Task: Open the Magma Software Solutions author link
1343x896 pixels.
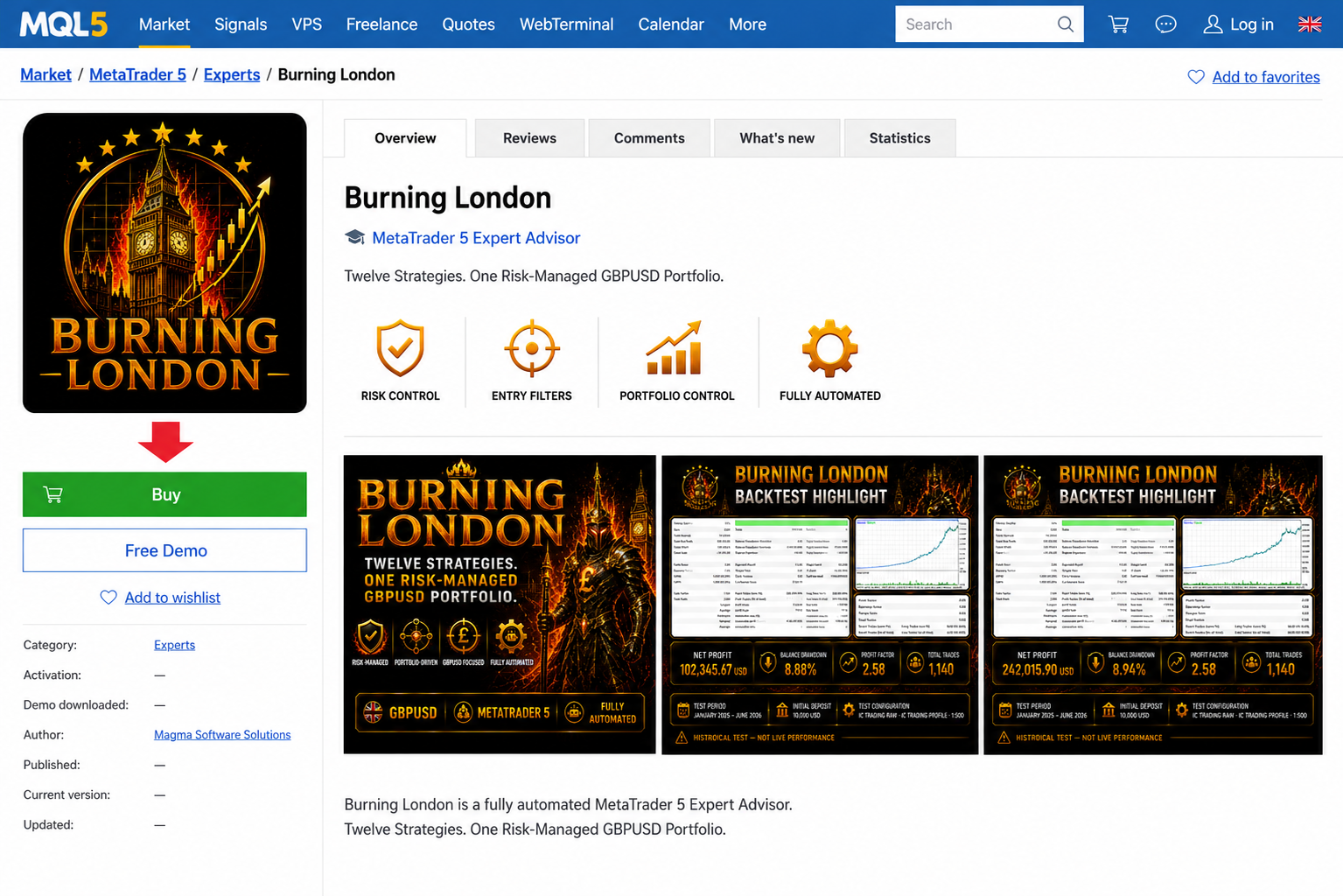Action: [222, 735]
